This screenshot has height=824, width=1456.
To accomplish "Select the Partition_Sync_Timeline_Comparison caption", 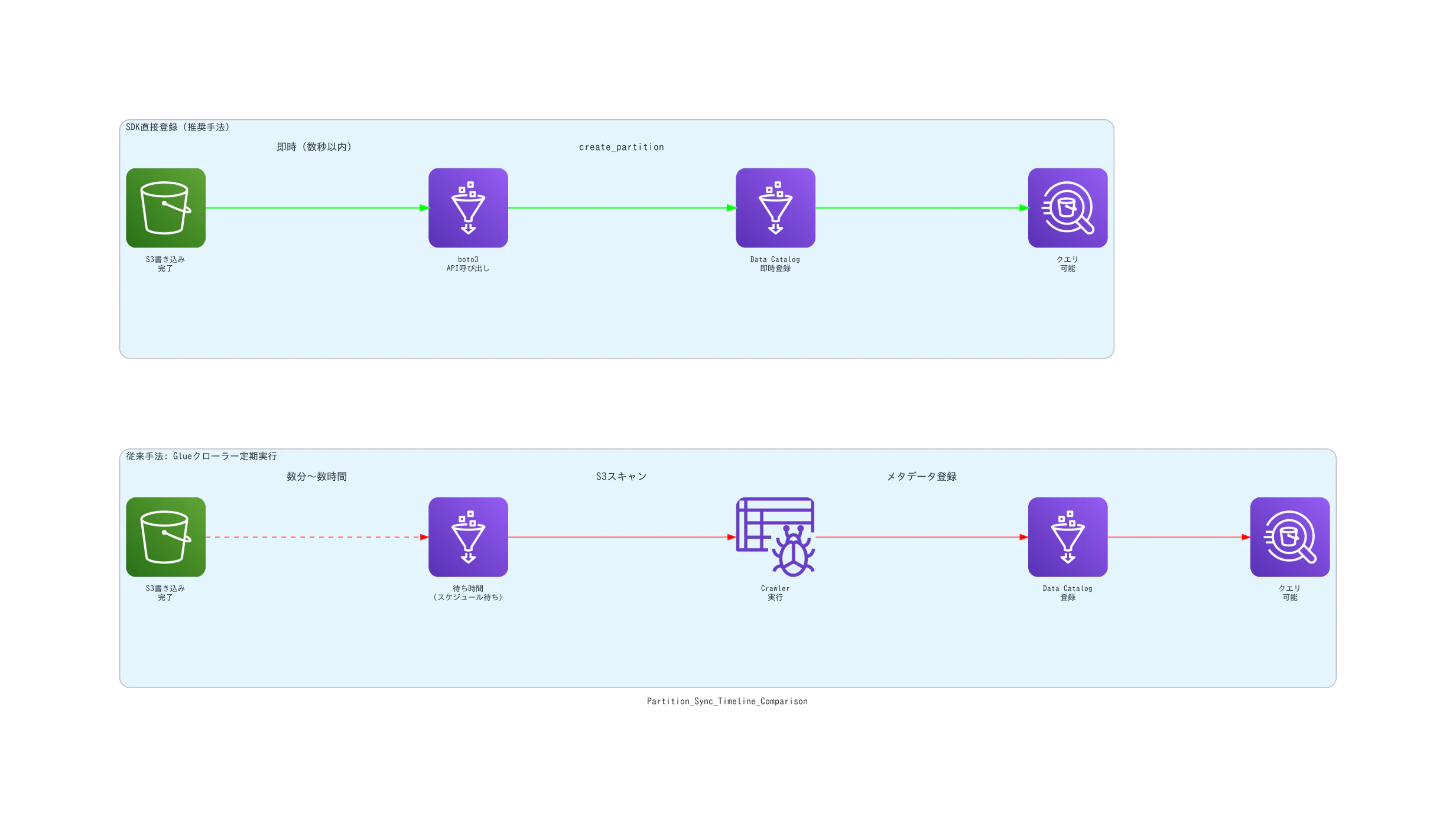I will [727, 701].
